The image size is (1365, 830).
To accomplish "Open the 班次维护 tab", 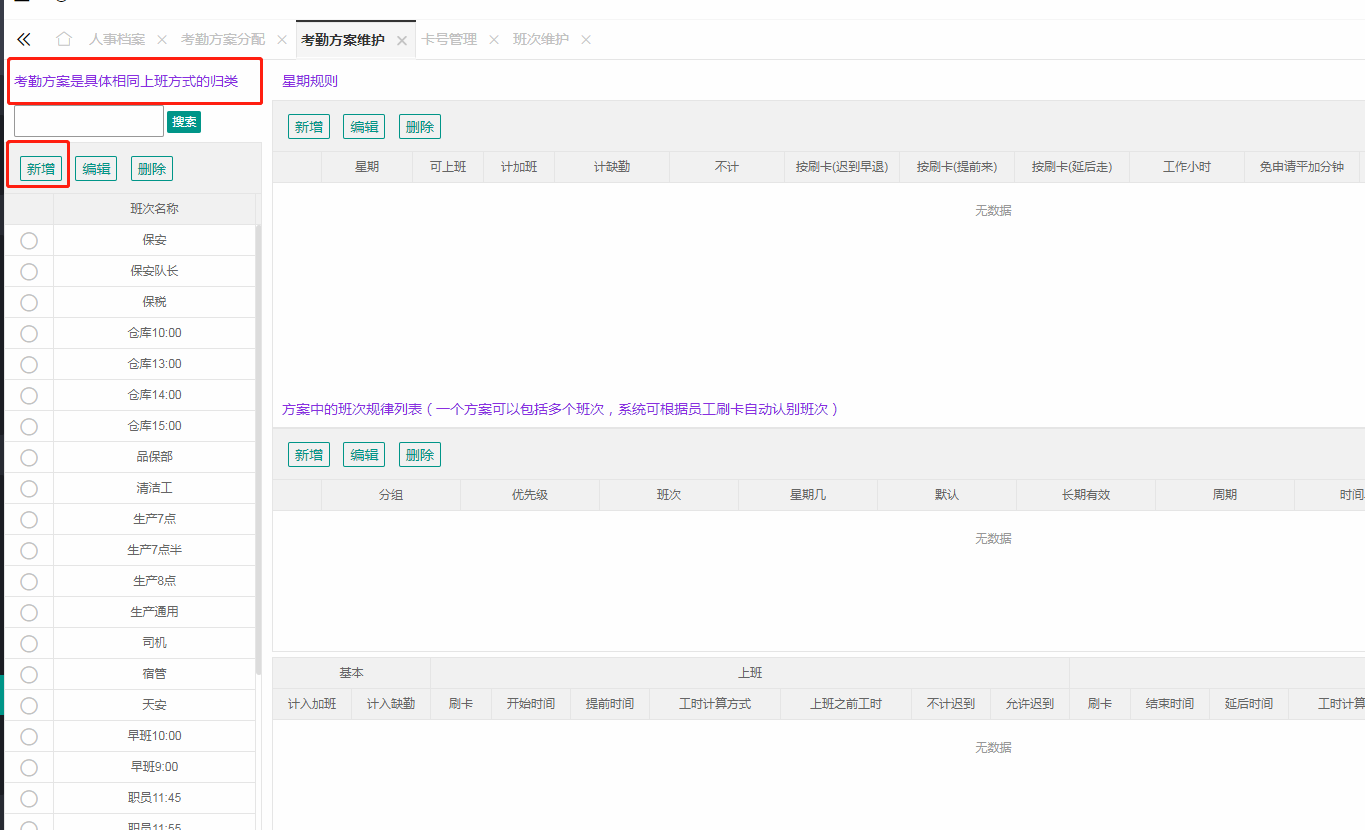I will tap(541, 39).
